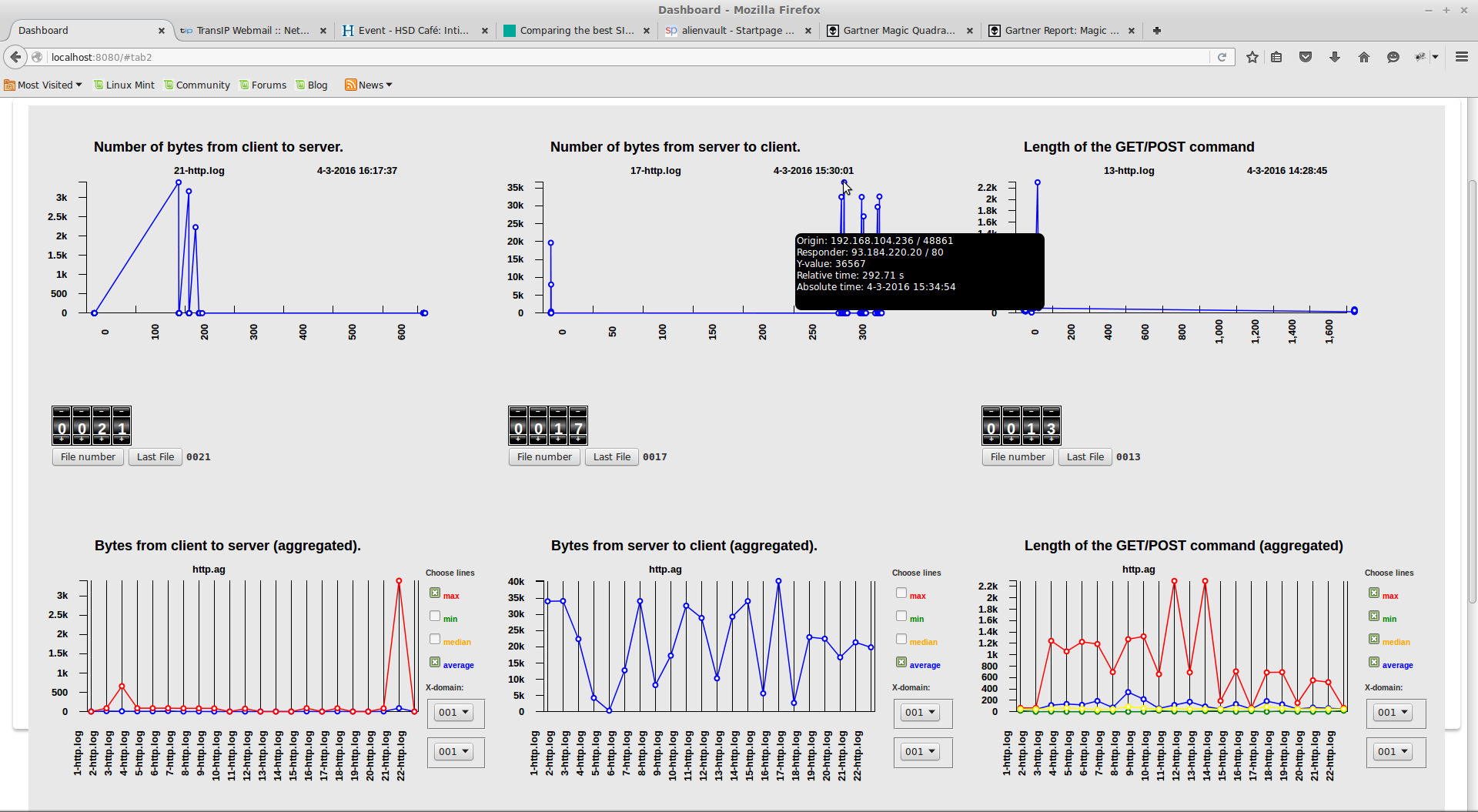Open the bookmarks list icon

click(1276, 57)
